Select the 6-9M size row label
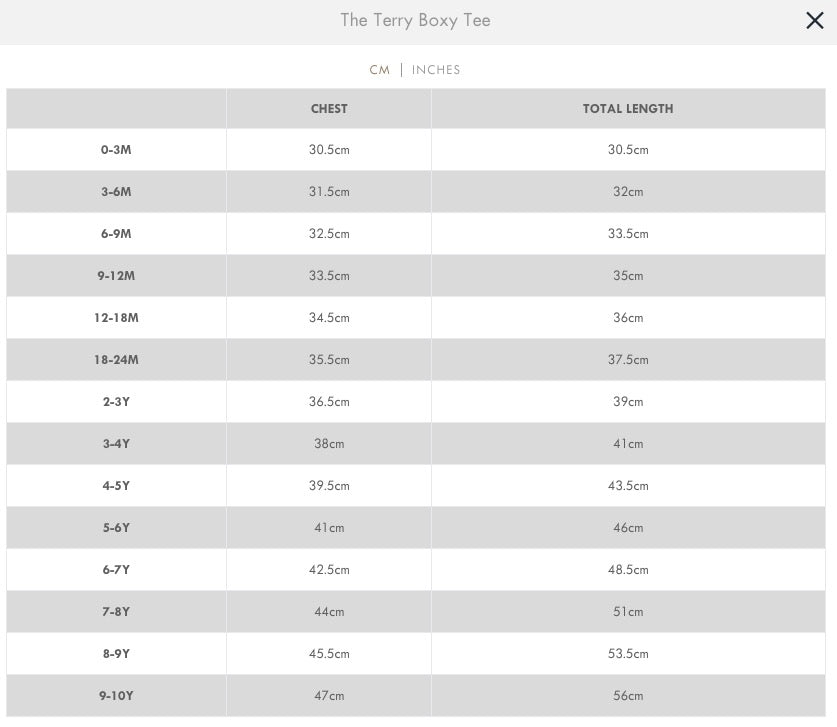The image size is (837, 727). pyautogui.click(x=116, y=234)
